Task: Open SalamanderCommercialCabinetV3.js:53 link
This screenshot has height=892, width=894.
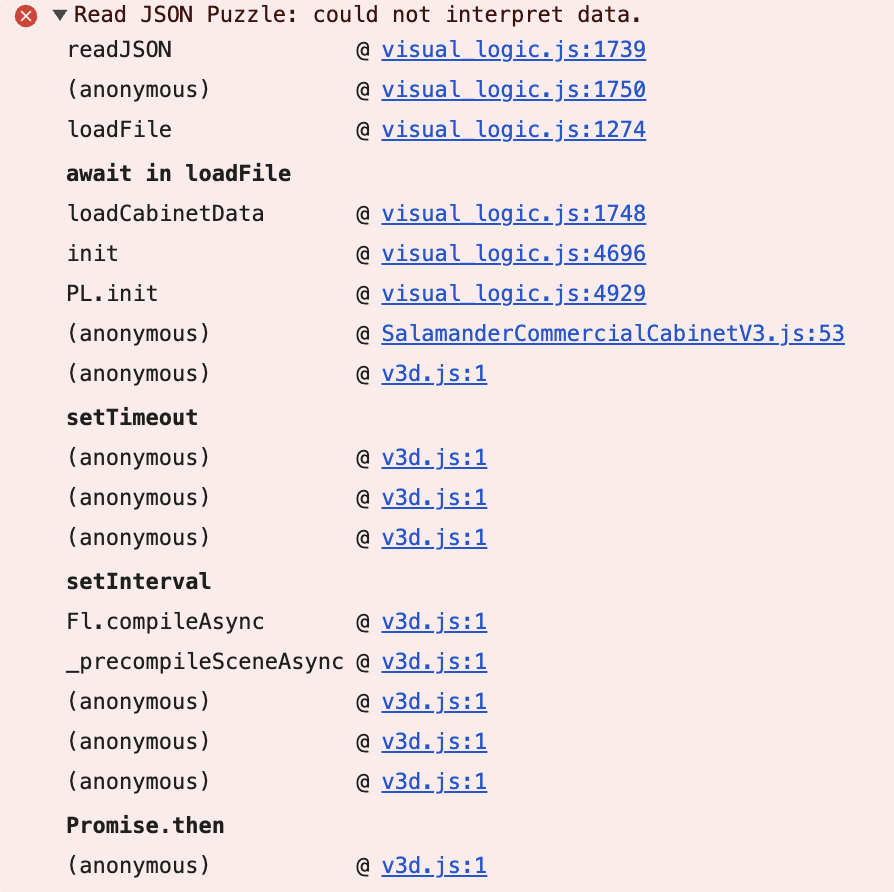Action: point(613,333)
